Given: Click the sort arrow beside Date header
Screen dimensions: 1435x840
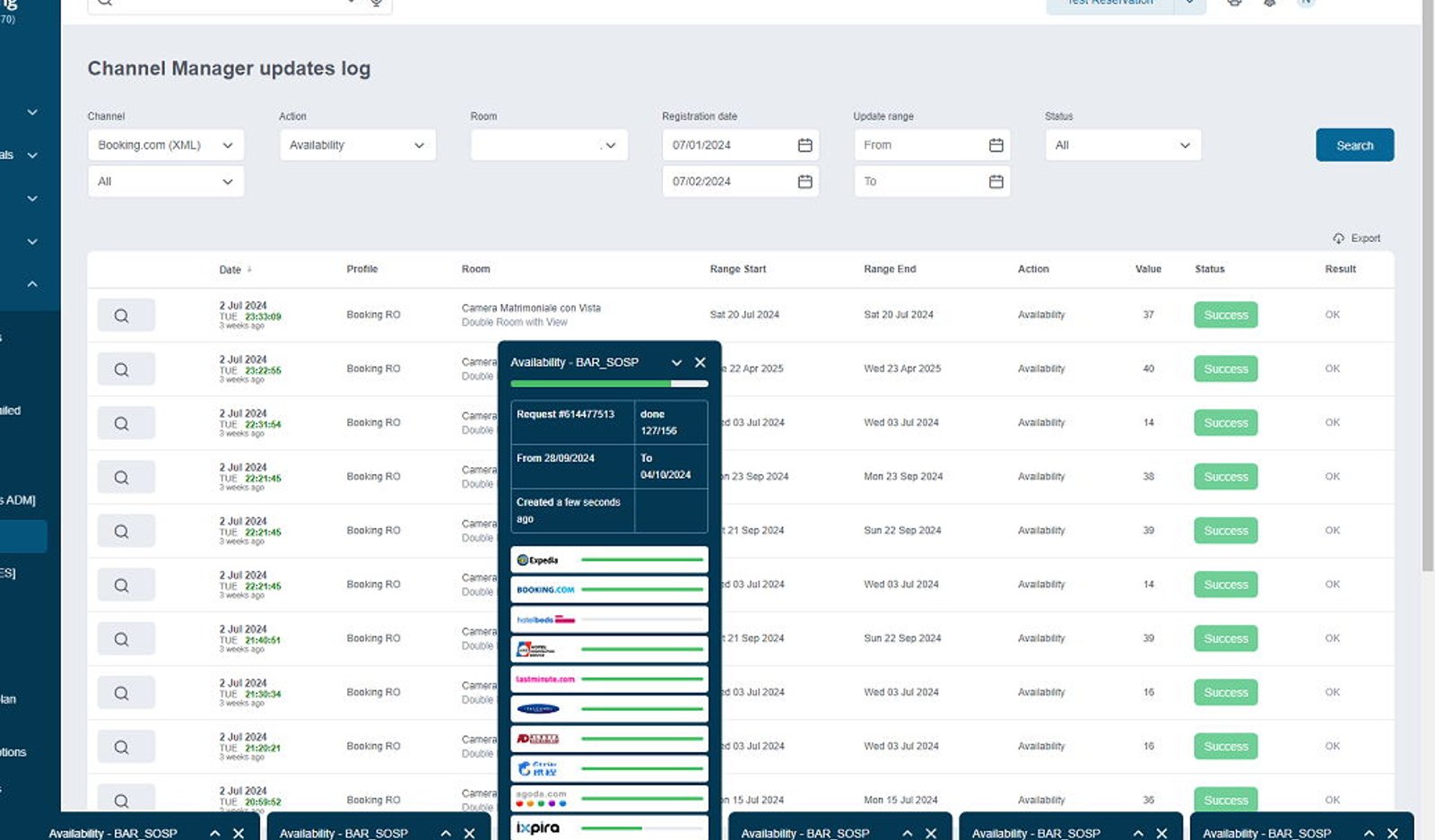Looking at the screenshot, I should [x=249, y=270].
